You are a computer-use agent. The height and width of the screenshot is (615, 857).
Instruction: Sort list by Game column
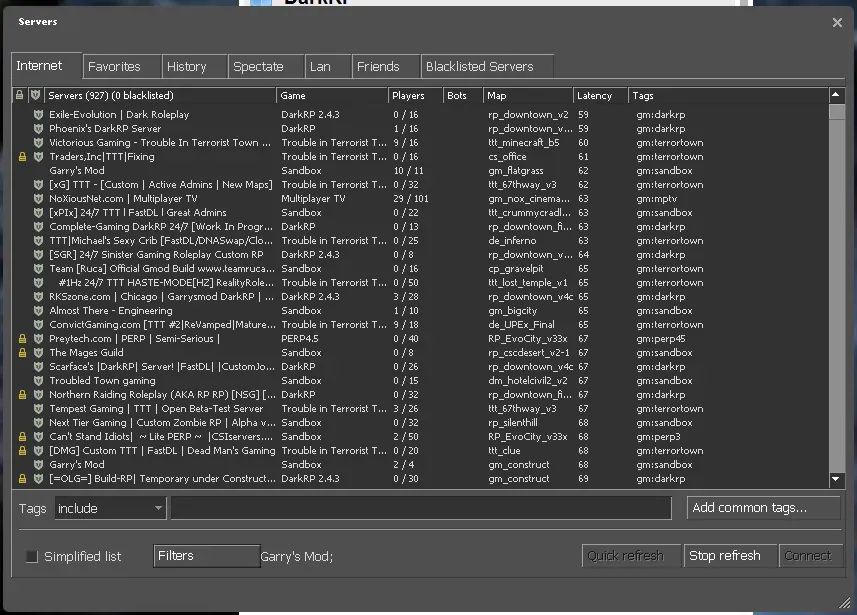[332, 95]
